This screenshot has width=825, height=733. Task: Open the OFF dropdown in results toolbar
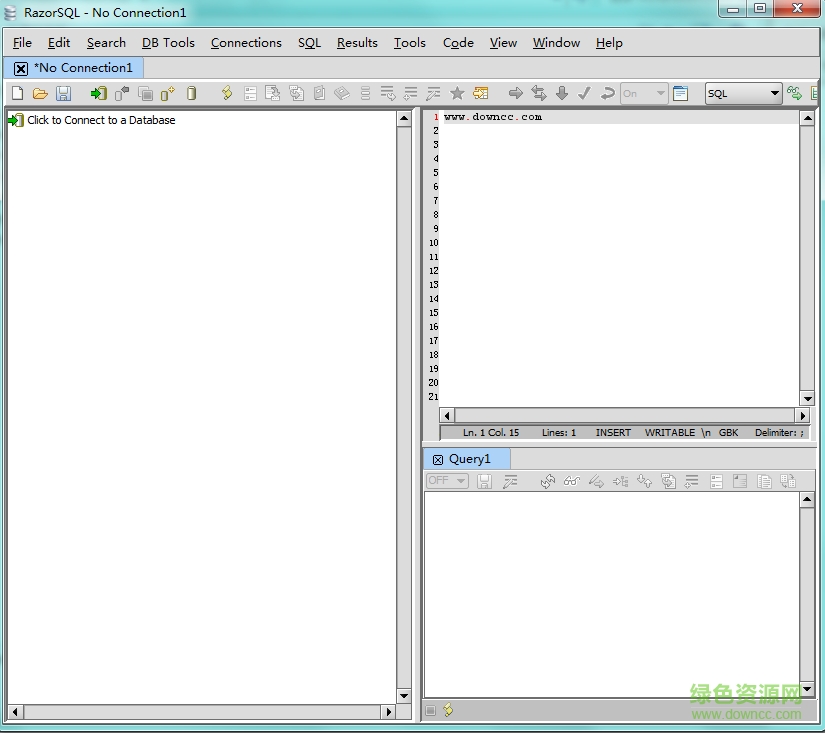[x=460, y=481]
